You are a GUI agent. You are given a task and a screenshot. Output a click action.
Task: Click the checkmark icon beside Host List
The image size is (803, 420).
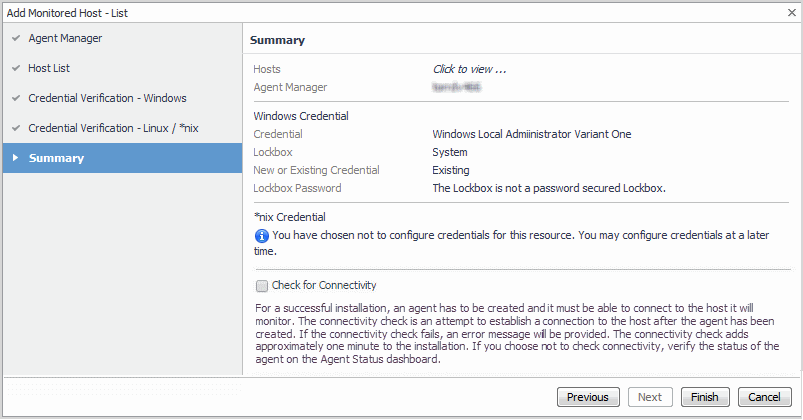16,69
